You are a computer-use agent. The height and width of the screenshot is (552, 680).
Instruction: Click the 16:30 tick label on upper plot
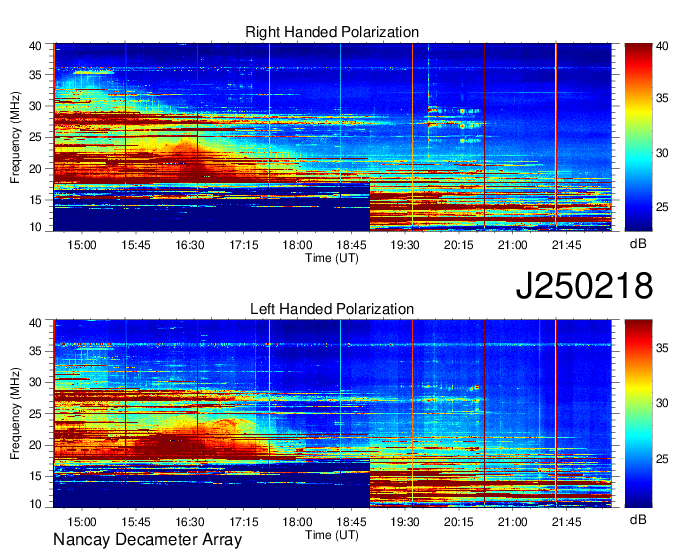[190, 245]
